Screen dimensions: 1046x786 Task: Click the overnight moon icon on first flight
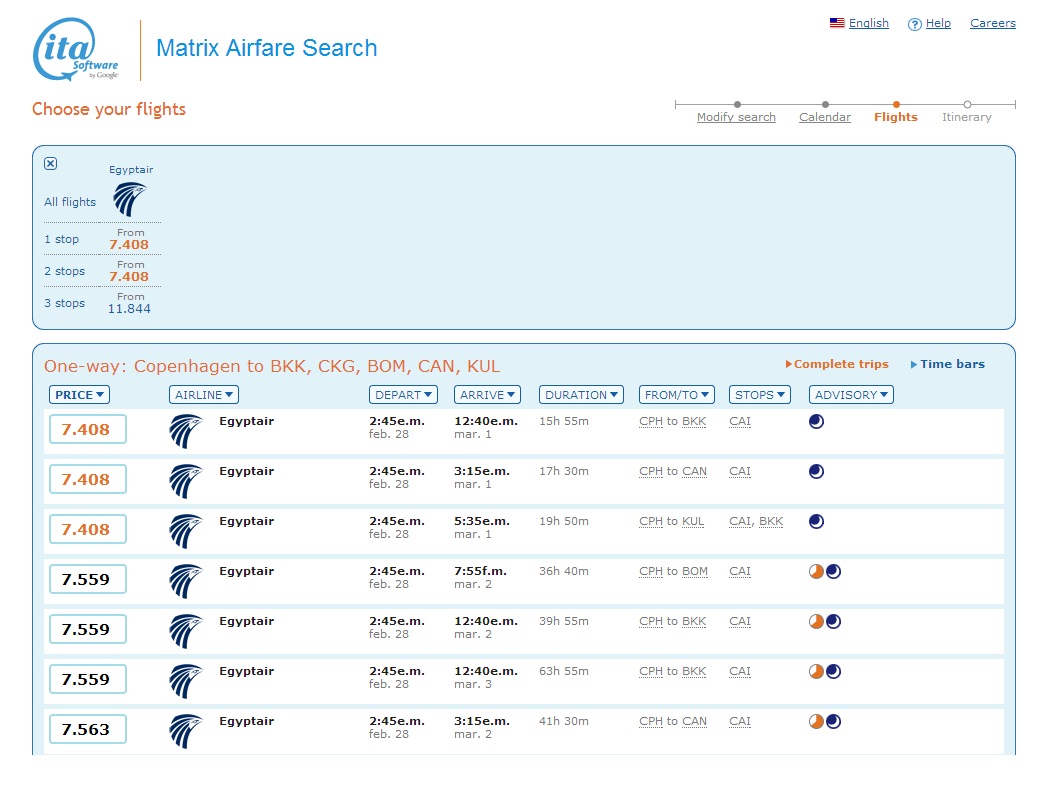click(x=816, y=422)
